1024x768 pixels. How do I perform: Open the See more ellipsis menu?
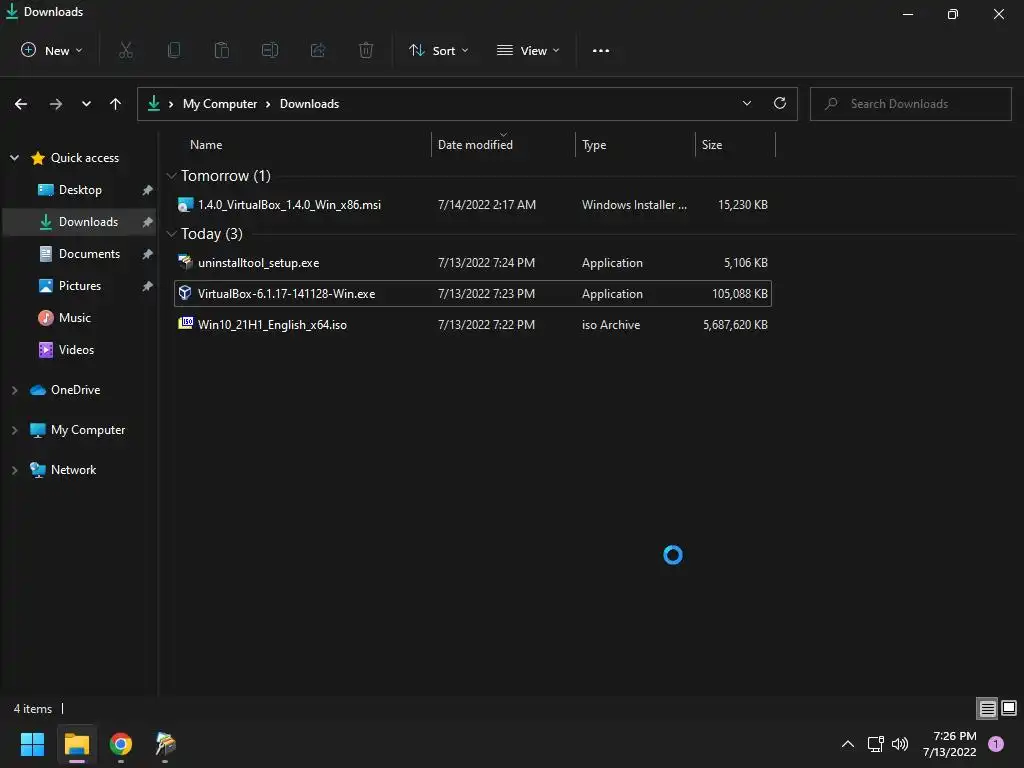(x=601, y=50)
